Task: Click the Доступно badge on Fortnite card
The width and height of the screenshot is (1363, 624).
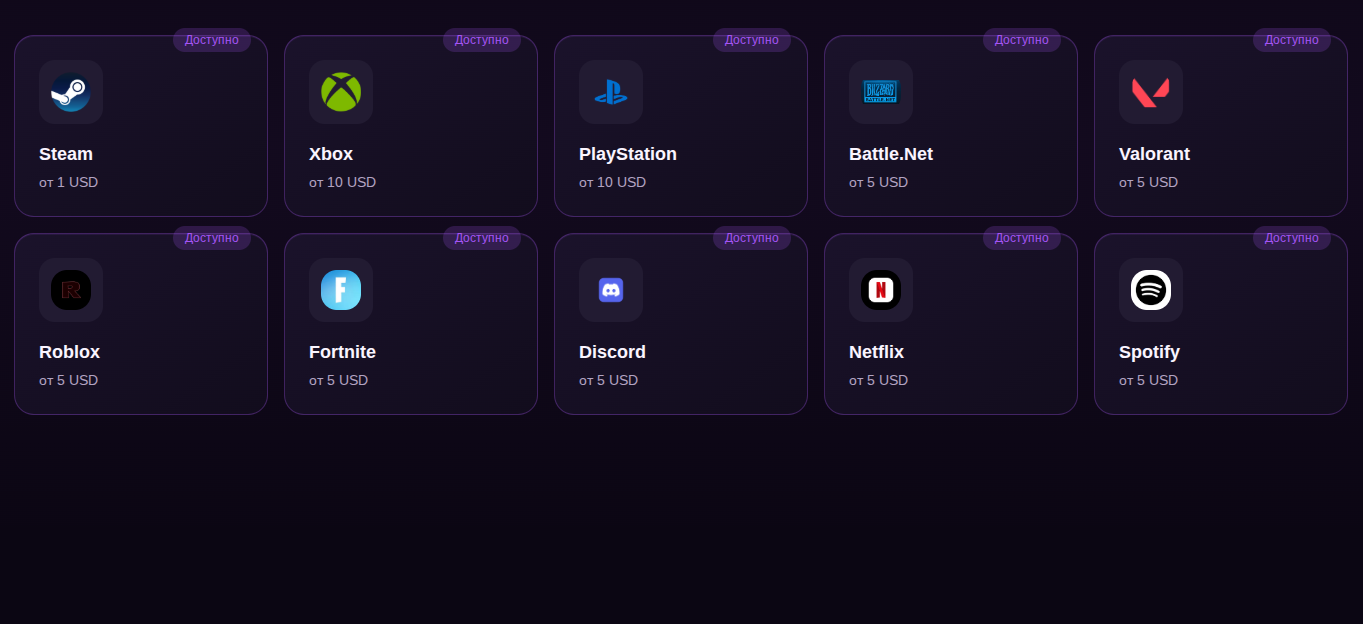Action: [x=482, y=238]
